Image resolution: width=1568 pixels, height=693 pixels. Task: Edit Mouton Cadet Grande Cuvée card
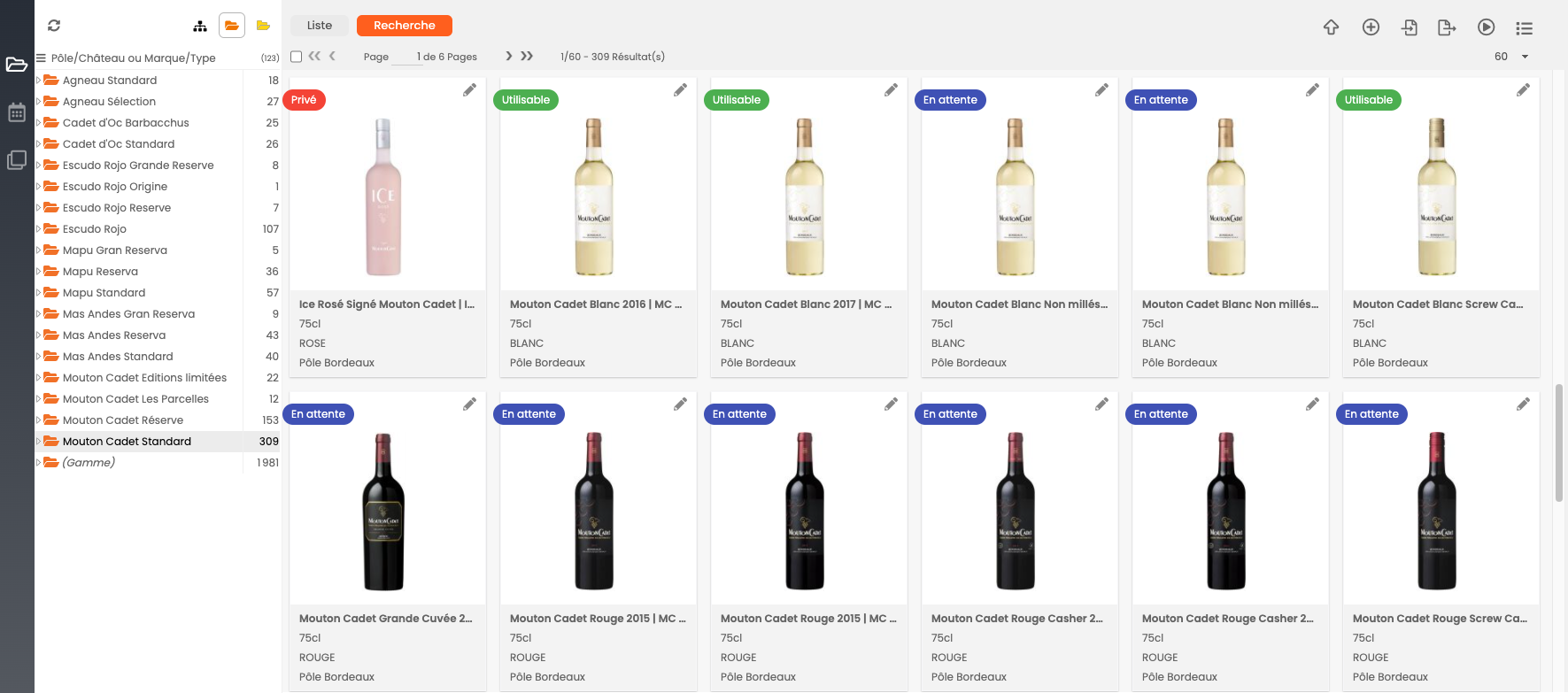pos(469,404)
